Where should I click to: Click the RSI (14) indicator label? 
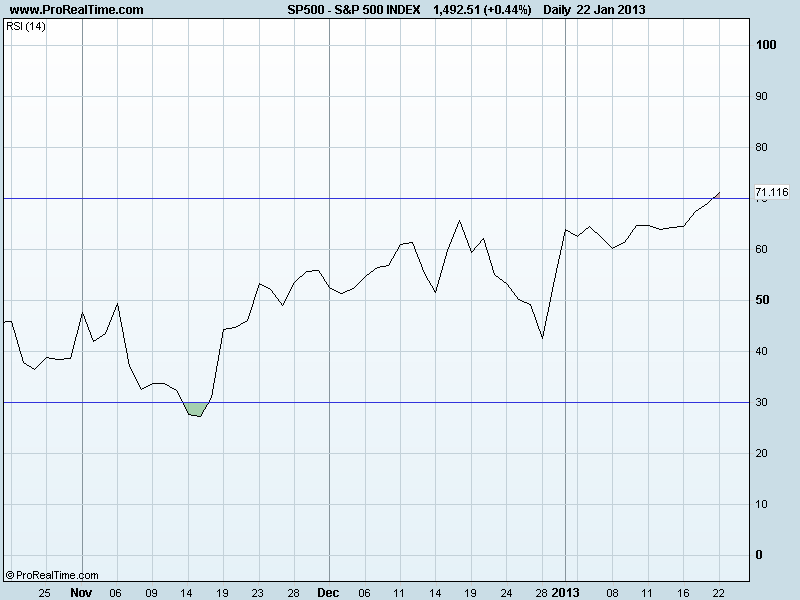point(26,26)
